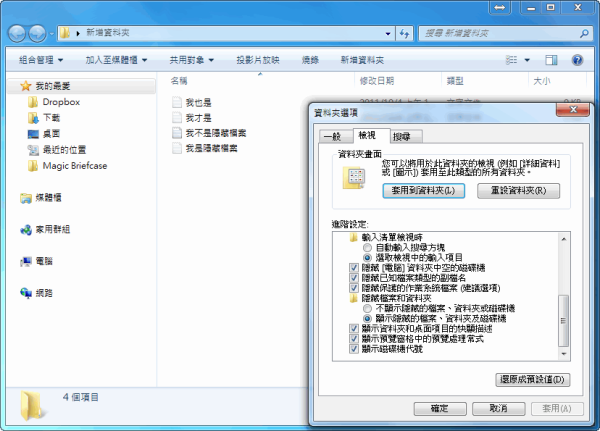Click the Forward navigation arrow
Screen dimensions: 600x431
pos(38,34)
